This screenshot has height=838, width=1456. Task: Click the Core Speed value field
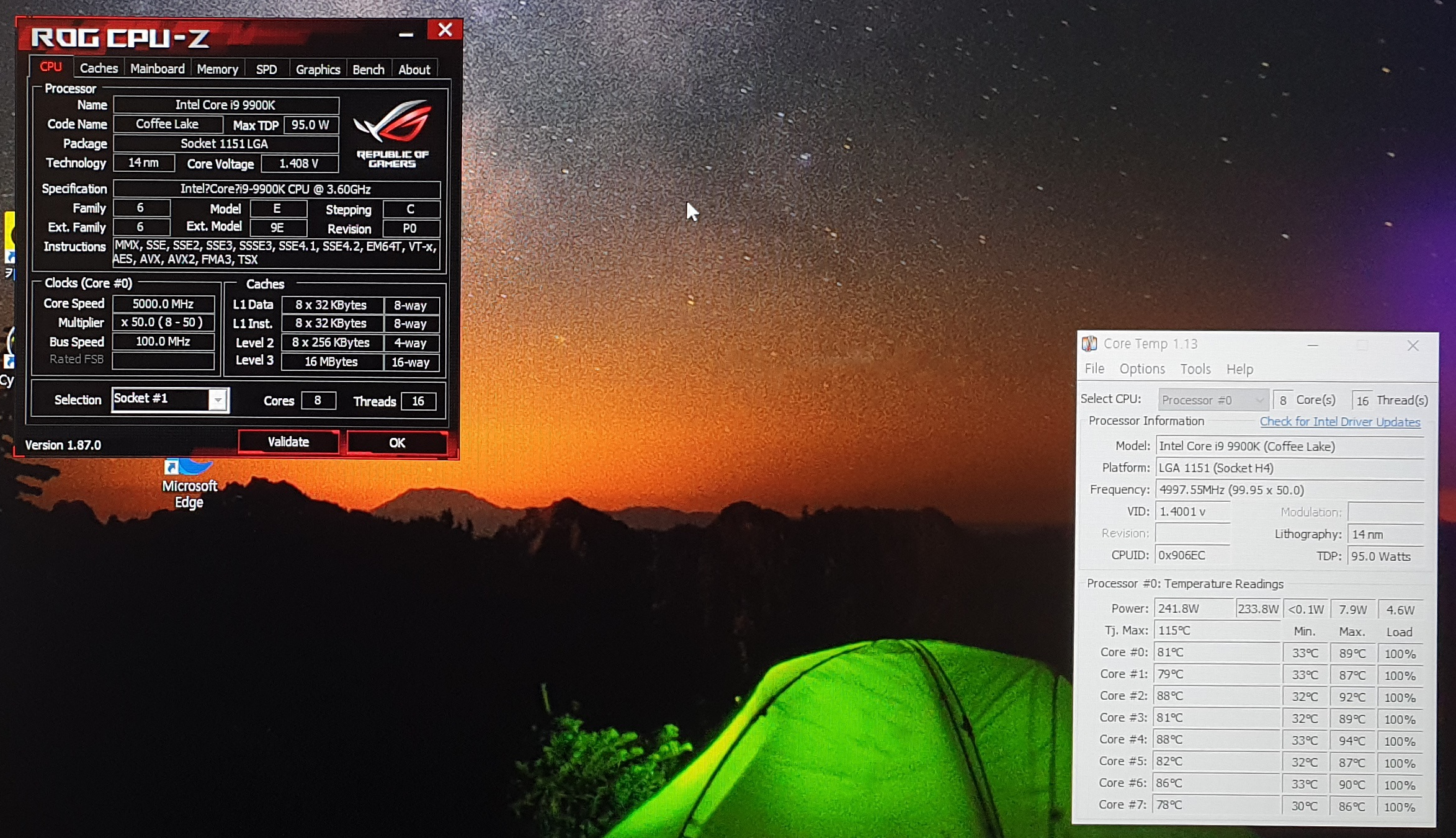pos(163,304)
